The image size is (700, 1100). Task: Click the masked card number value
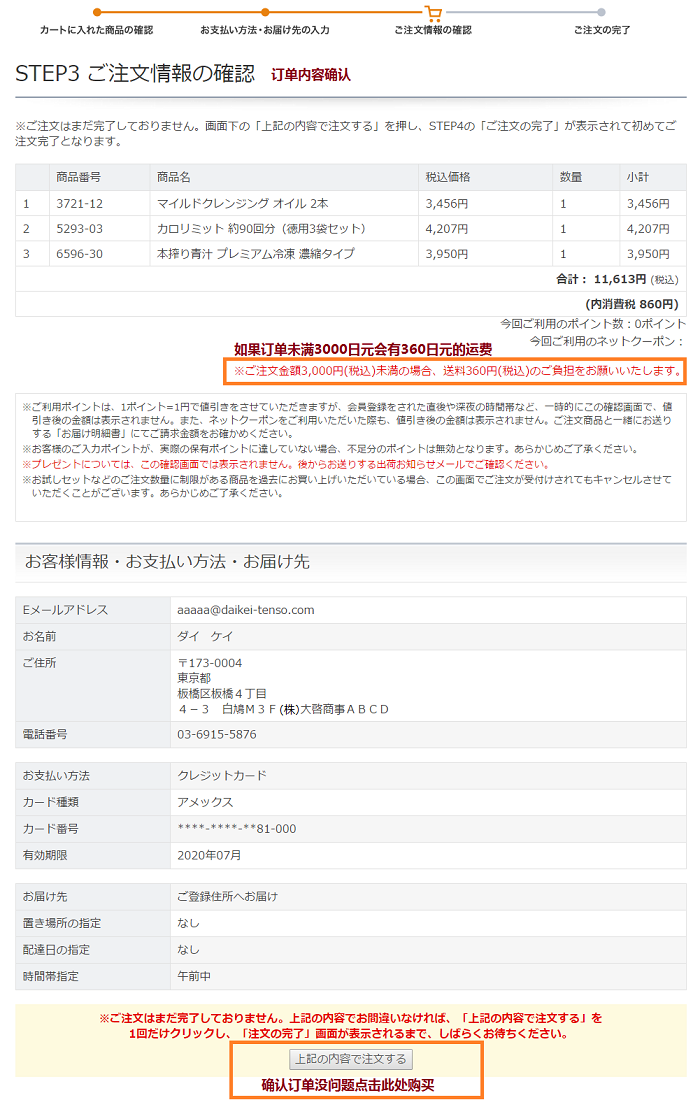click(x=236, y=829)
